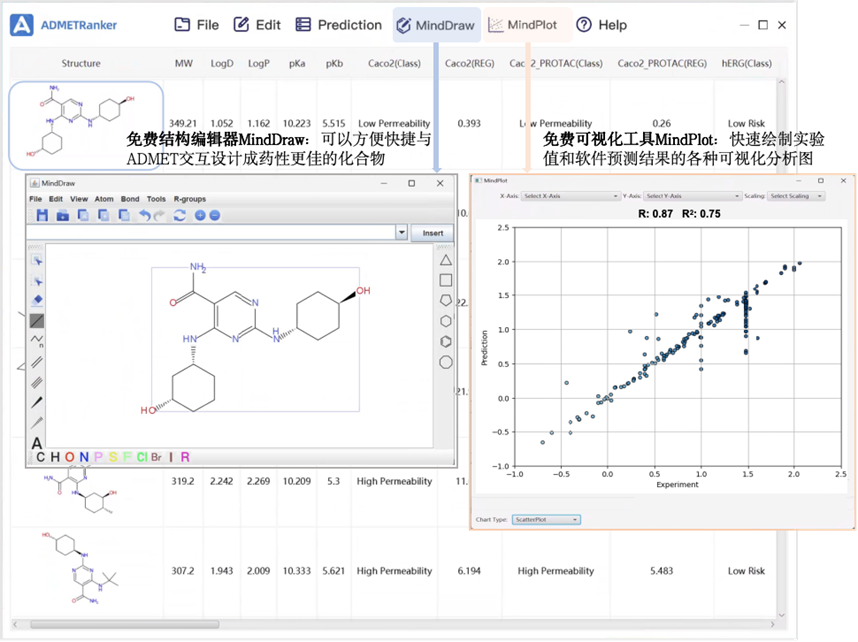Image resolution: width=858 pixels, height=642 pixels.
Task: Select the nitrogen N atom button
Action: (x=84, y=457)
